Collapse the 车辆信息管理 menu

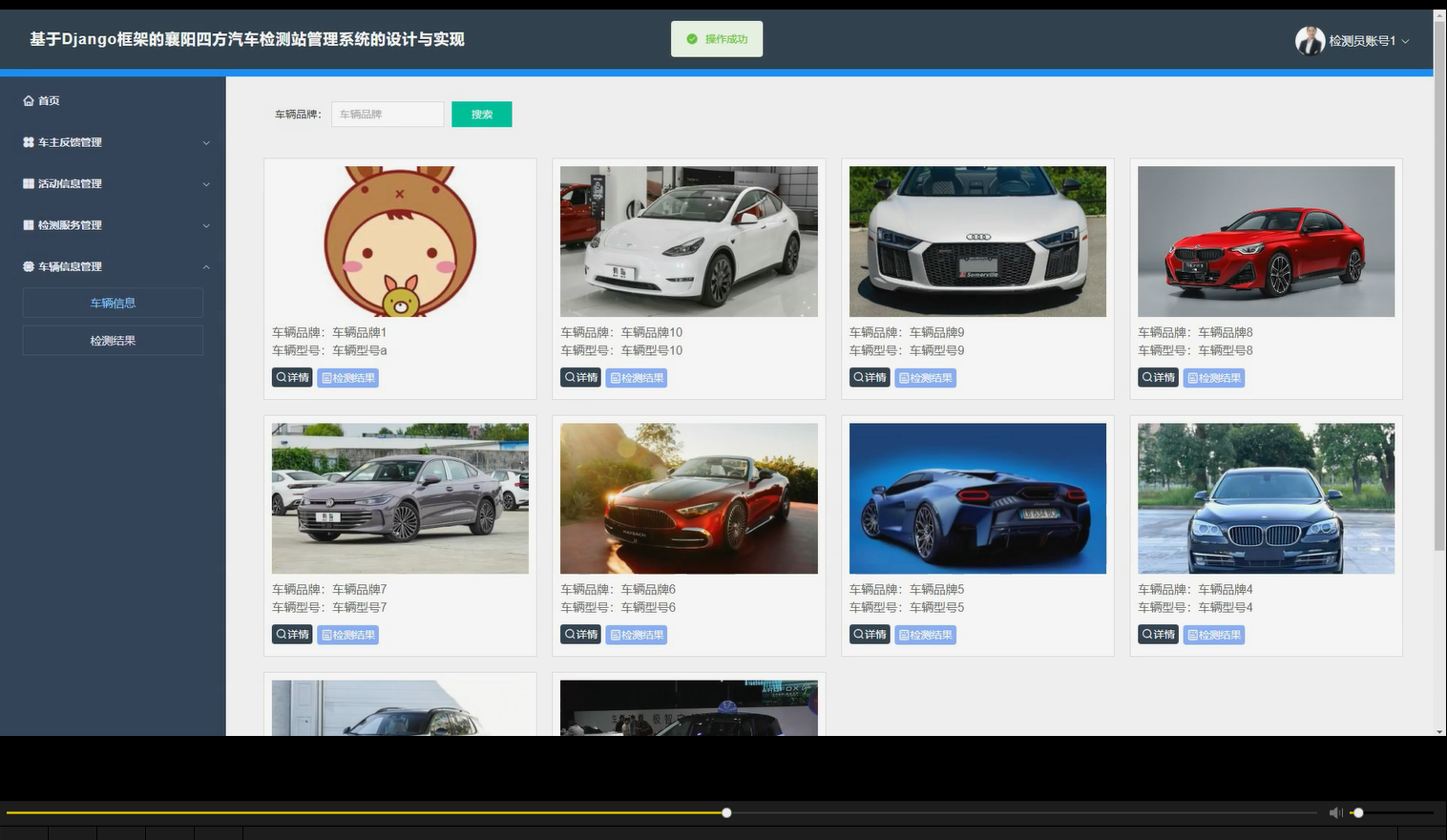pyautogui.click(x=113, y=266)
